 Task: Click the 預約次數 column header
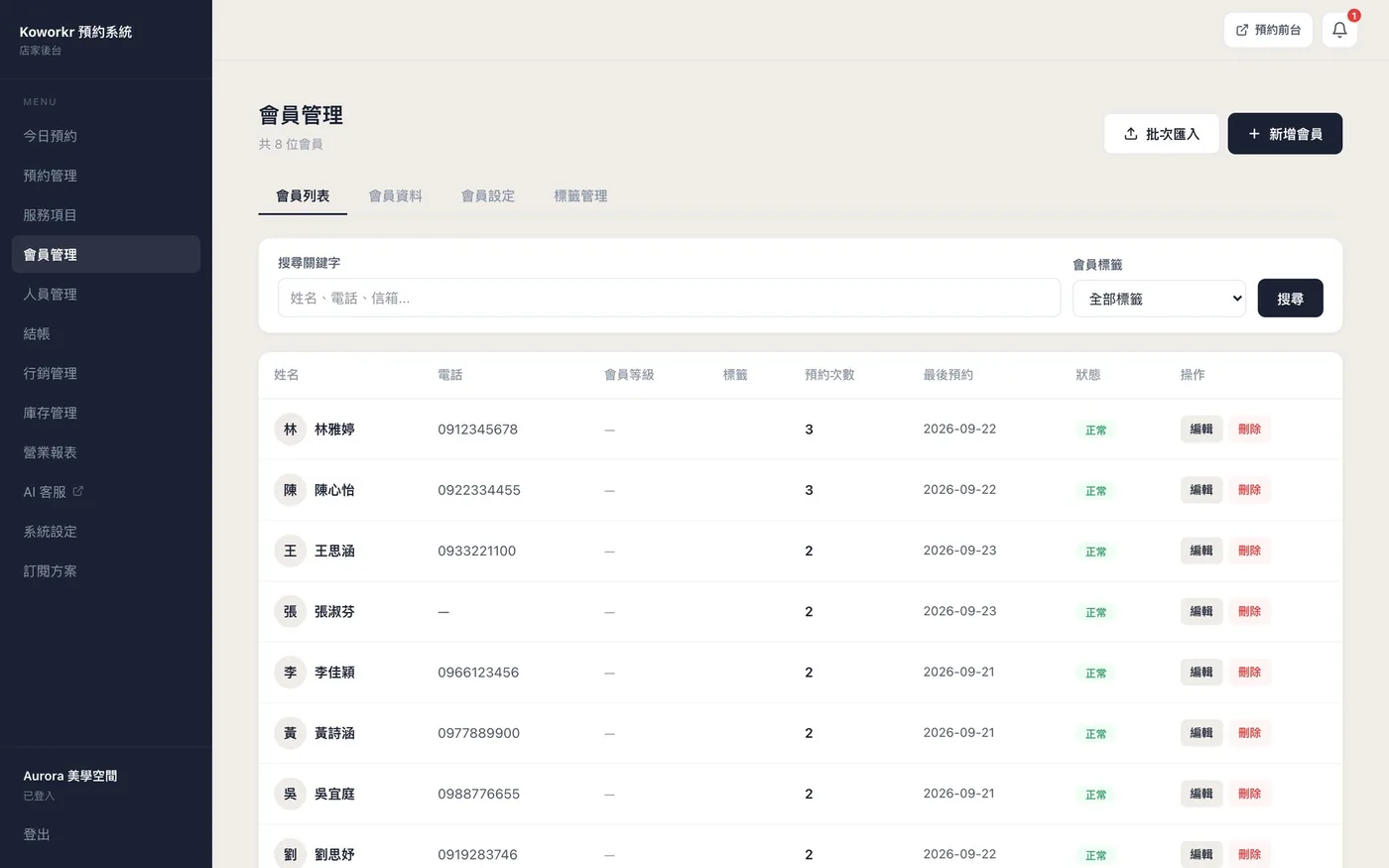829,375
